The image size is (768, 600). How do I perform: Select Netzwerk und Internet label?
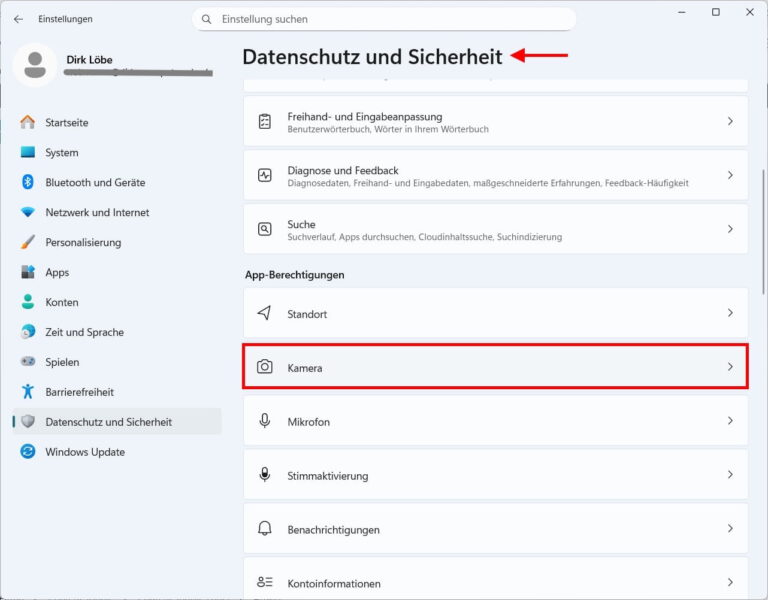[x=97, y=212]
